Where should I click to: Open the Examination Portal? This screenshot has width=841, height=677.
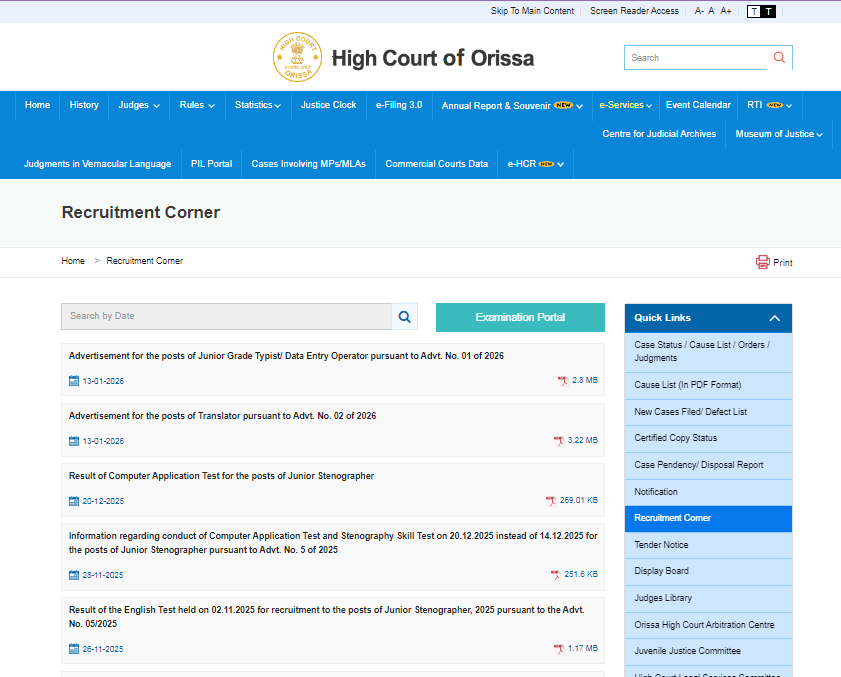point(520,317)
